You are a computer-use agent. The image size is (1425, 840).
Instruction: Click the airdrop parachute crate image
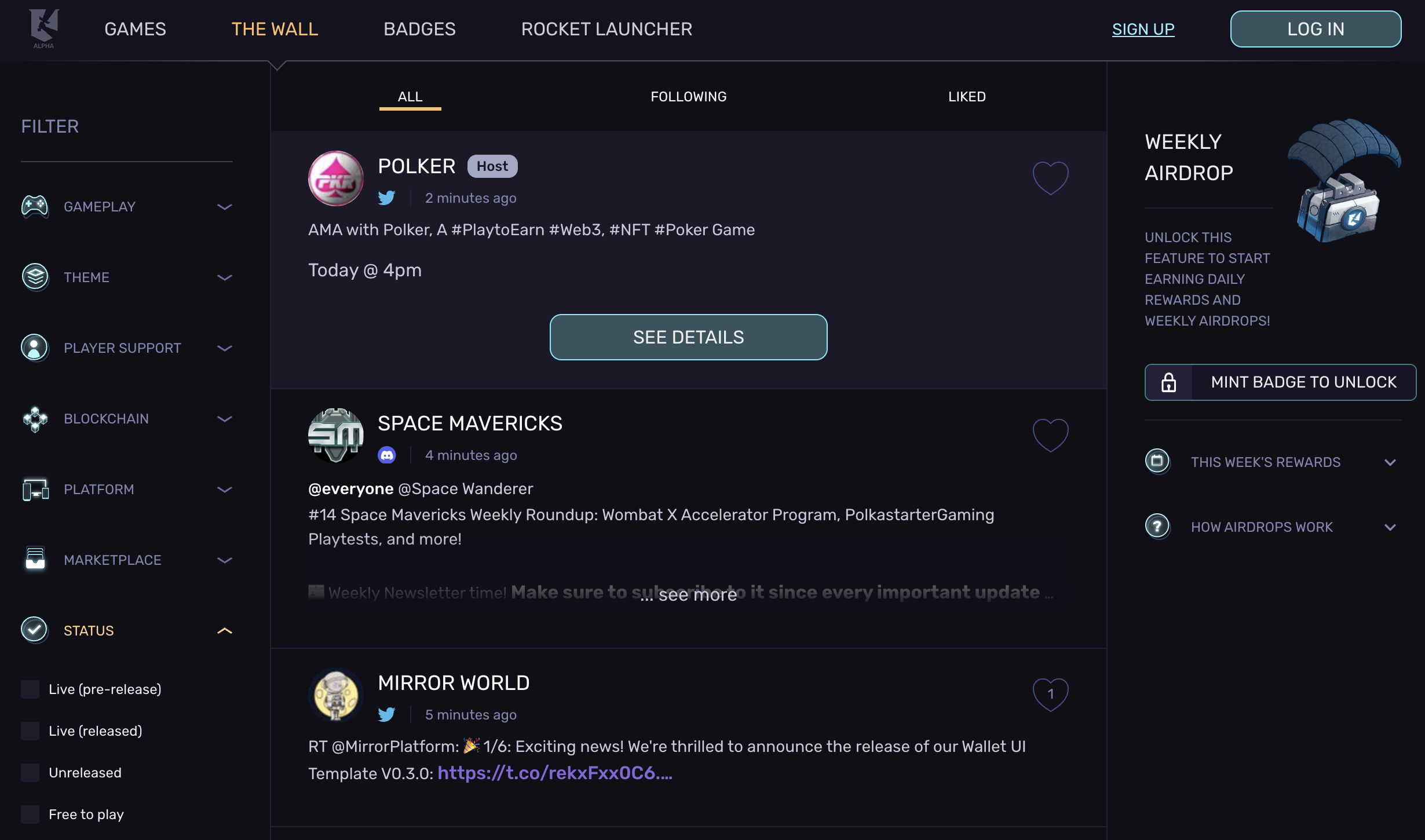click(1344, 181)
